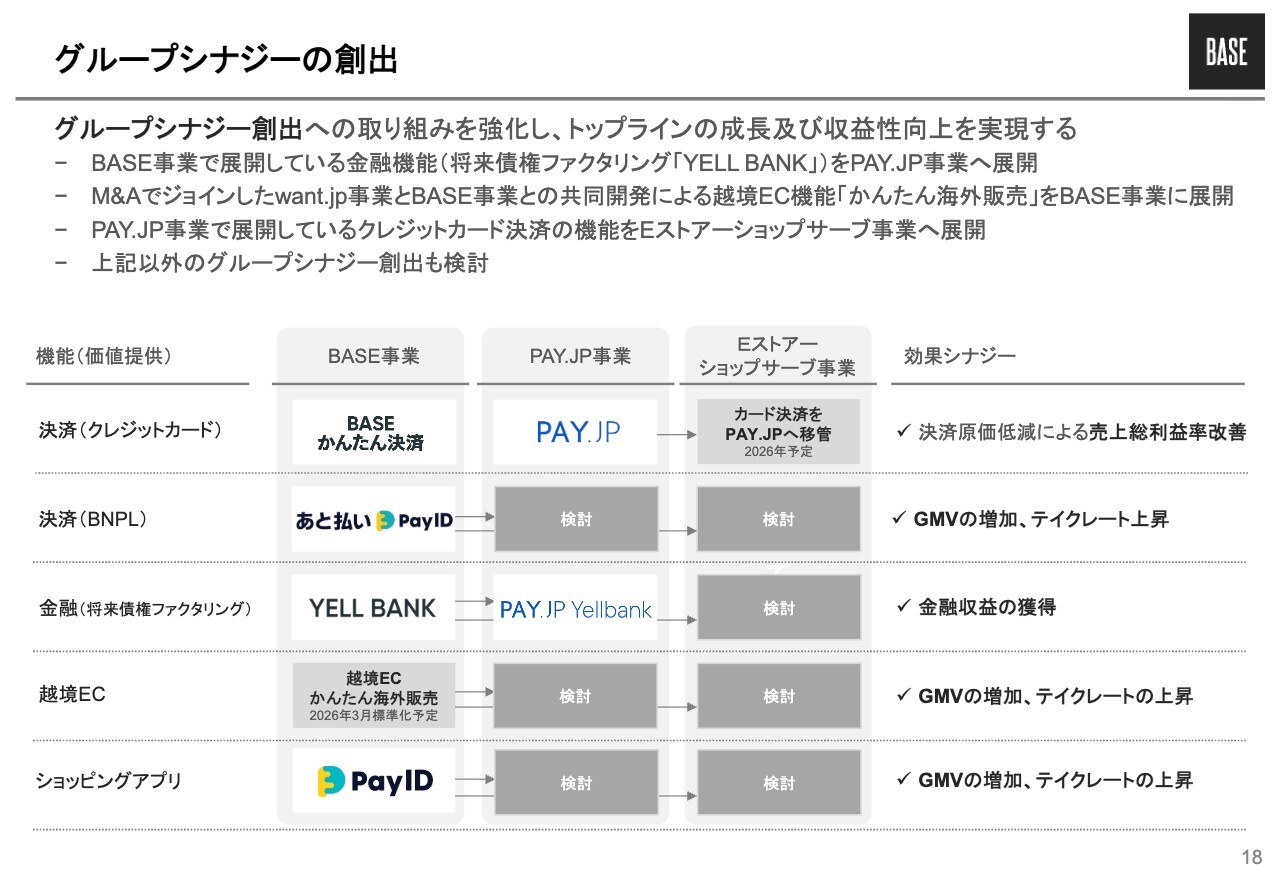
Task: Click the BASE logo in top corner
Action: (x=1226, y=52)
